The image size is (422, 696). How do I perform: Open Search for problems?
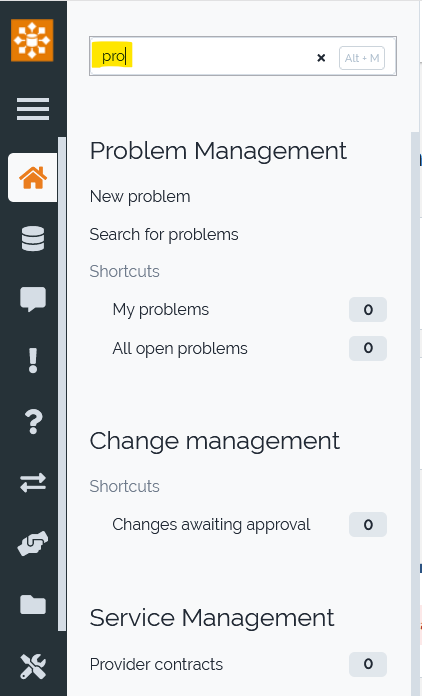point(164,234)
